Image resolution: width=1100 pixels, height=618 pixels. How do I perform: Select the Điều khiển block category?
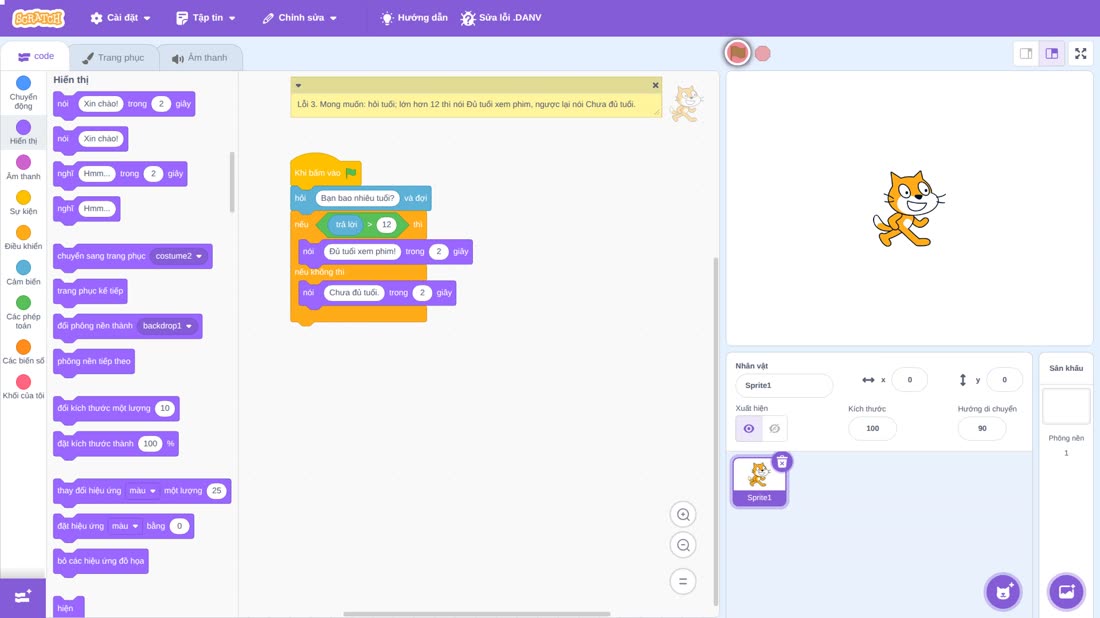pos(23,238)
